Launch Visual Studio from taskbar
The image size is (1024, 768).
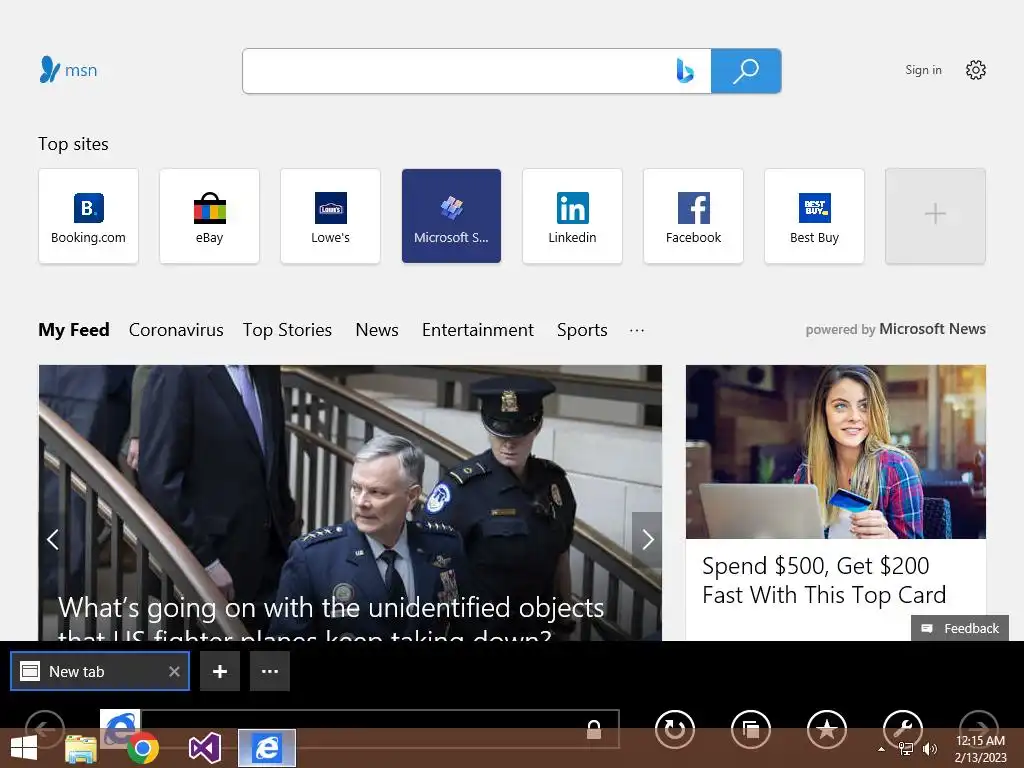204,748
